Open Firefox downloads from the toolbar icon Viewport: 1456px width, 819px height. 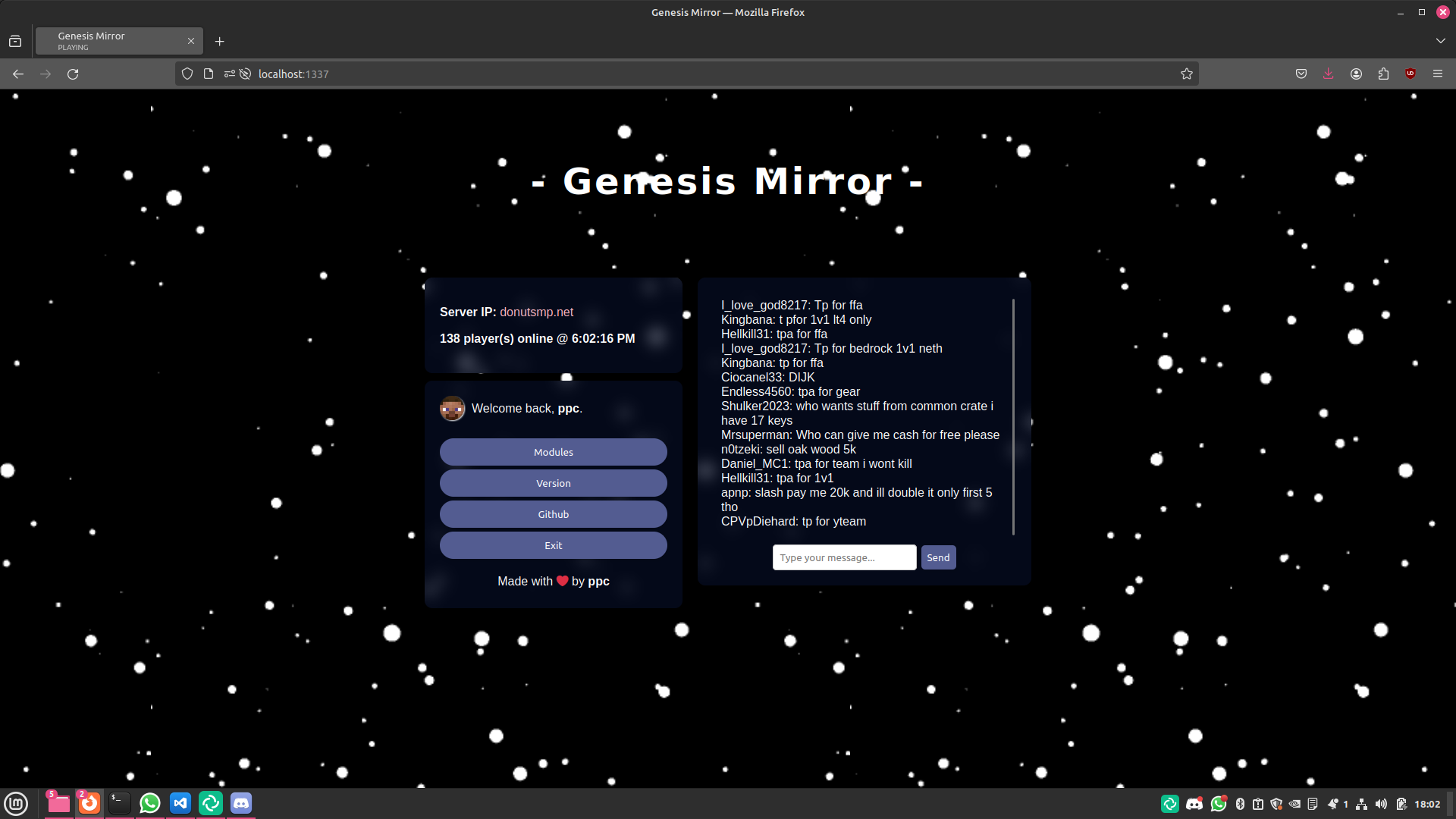click(x=1328, y=74)
